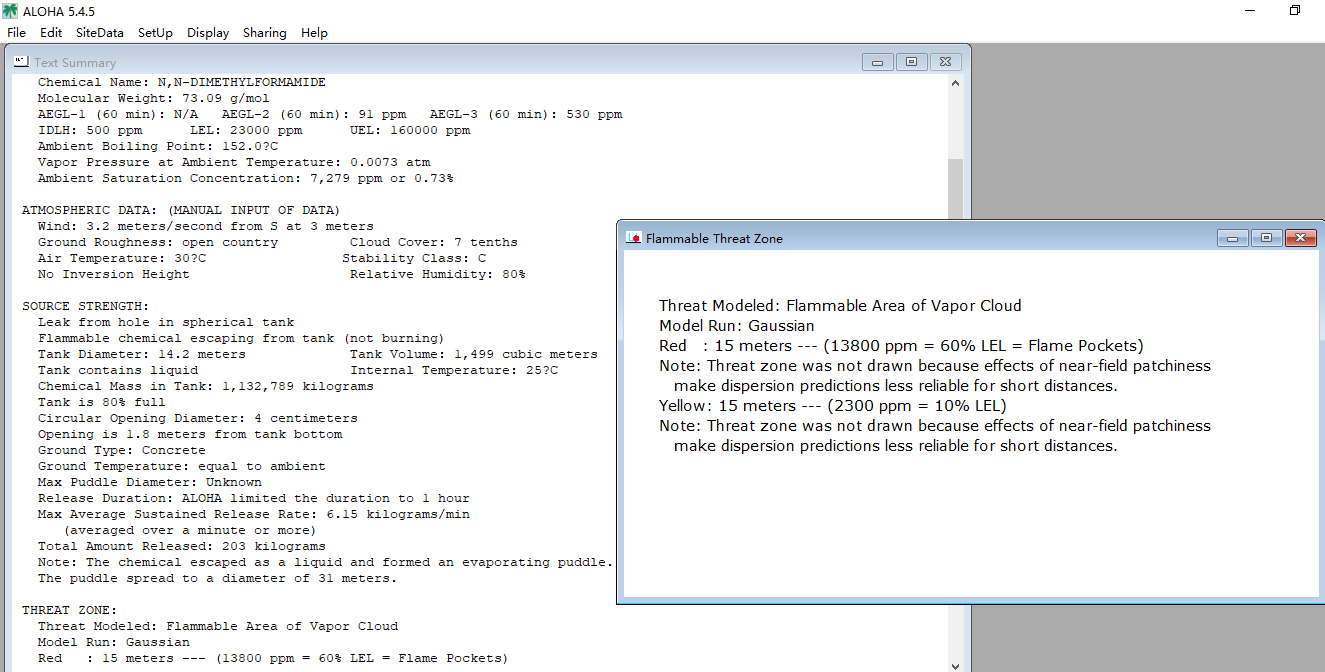
Task: Minimize the ALOHA main window
Action: (x=1250, y=10)
